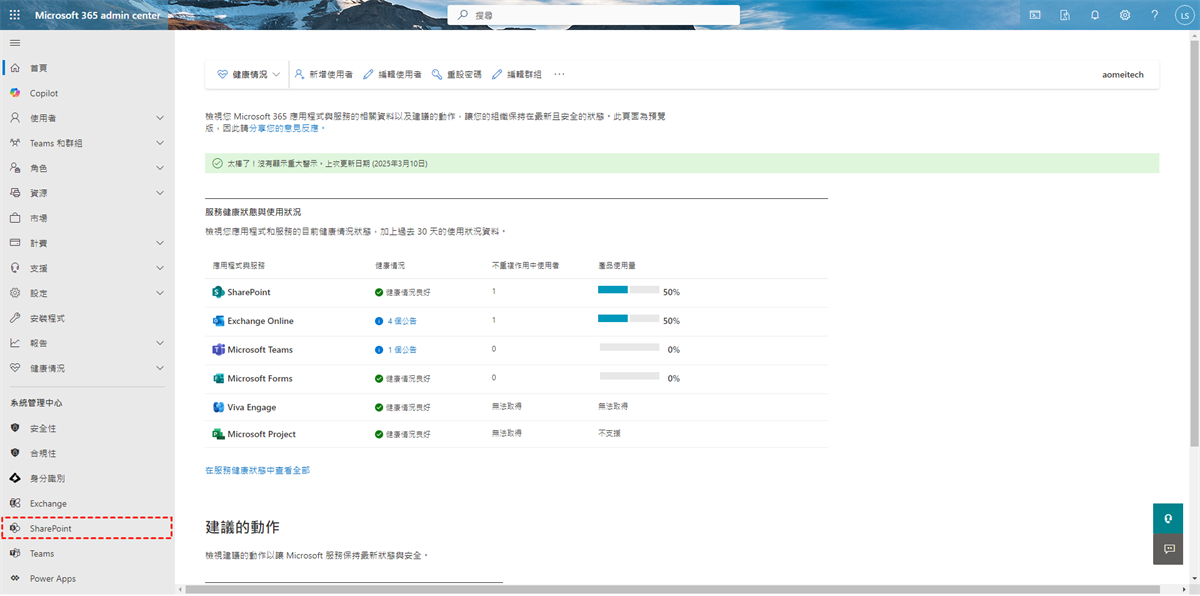Click 新增使用者 add user button
Viewport: 1200px width, 596px height.
click(x=323, y=74)
